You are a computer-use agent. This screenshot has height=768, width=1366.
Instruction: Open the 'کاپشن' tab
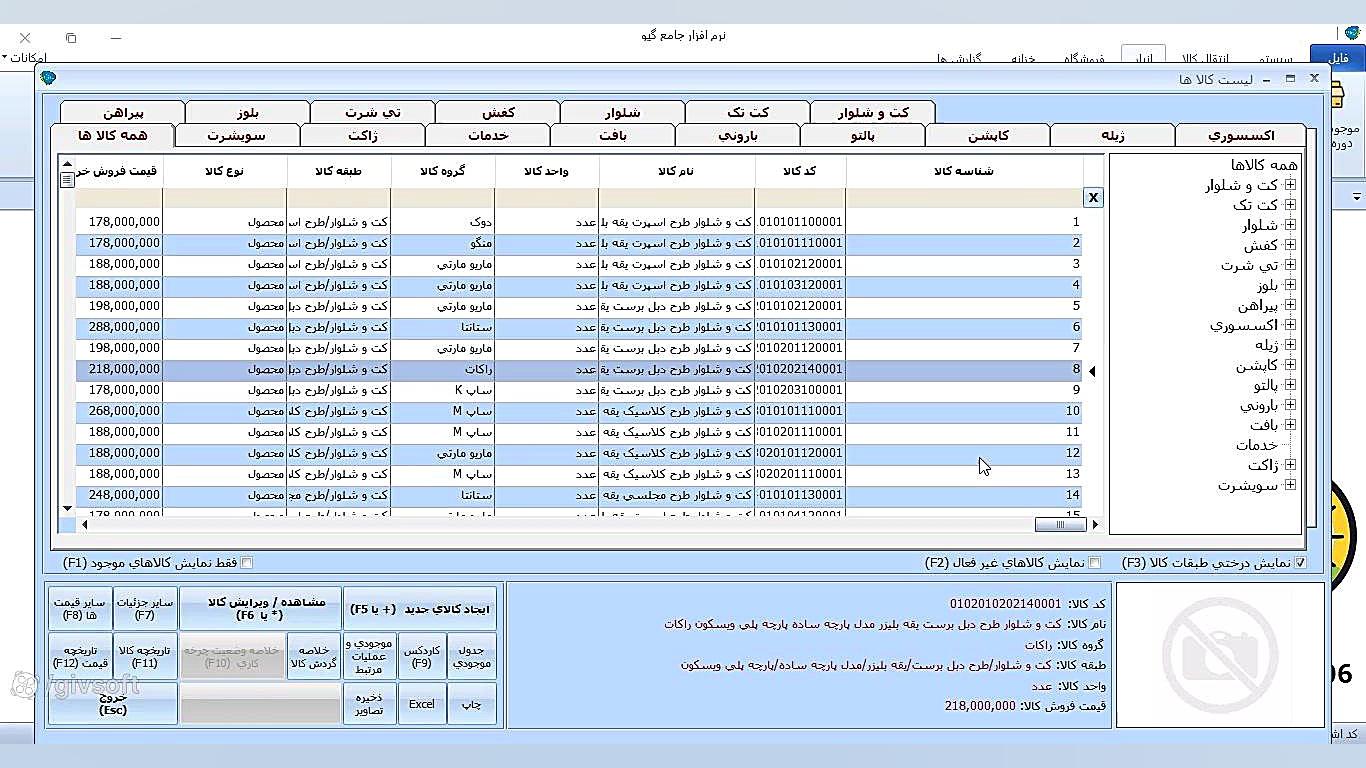pyautogui.click(x=988, y=135)
